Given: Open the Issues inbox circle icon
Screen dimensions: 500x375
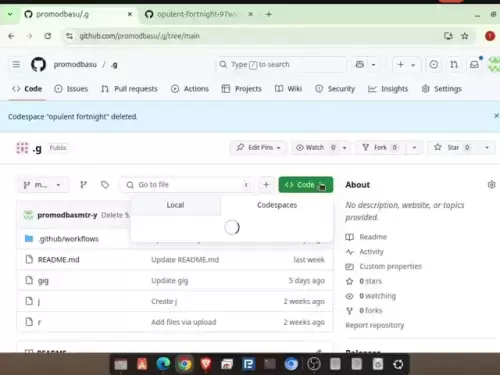Looking at the screenshot, I should pyautogui.click(x=434, y=64).
